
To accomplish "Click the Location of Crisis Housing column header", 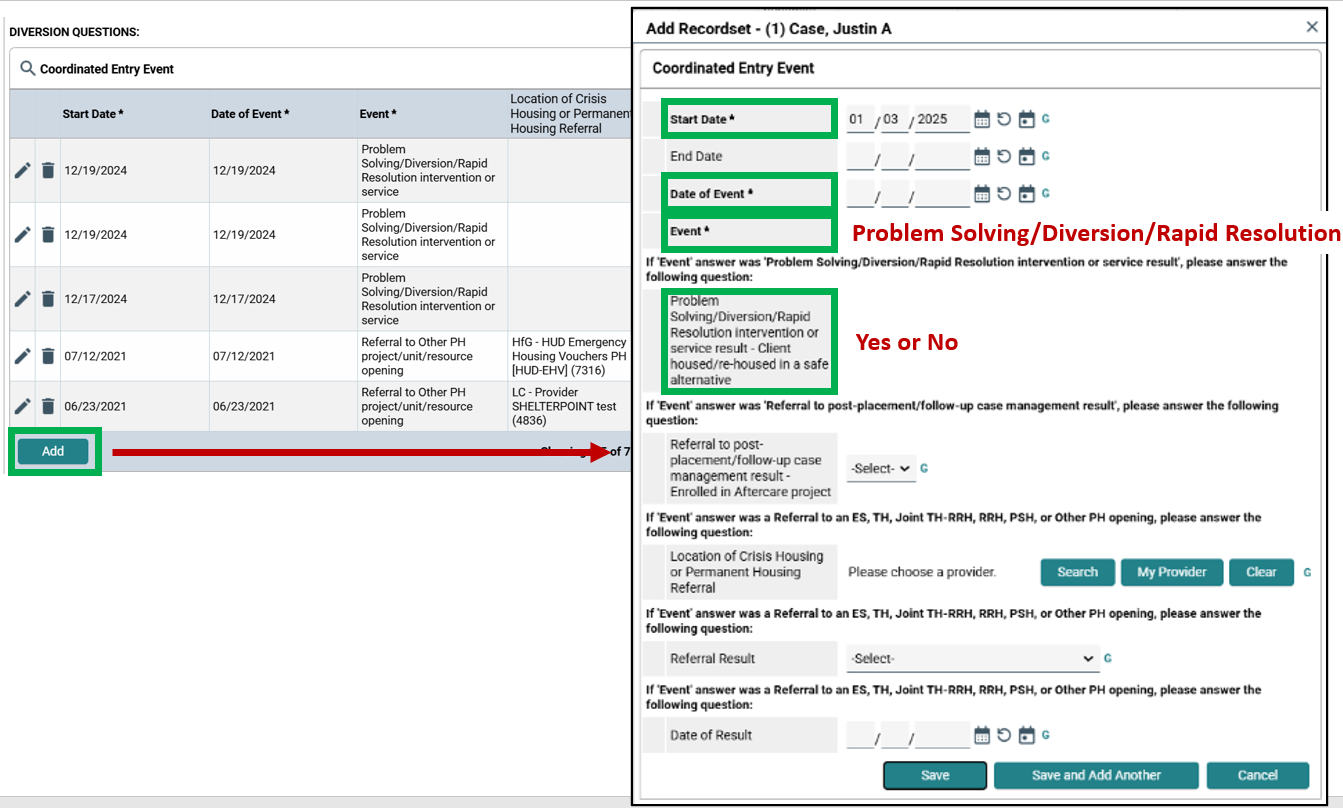I will point(570,114).
